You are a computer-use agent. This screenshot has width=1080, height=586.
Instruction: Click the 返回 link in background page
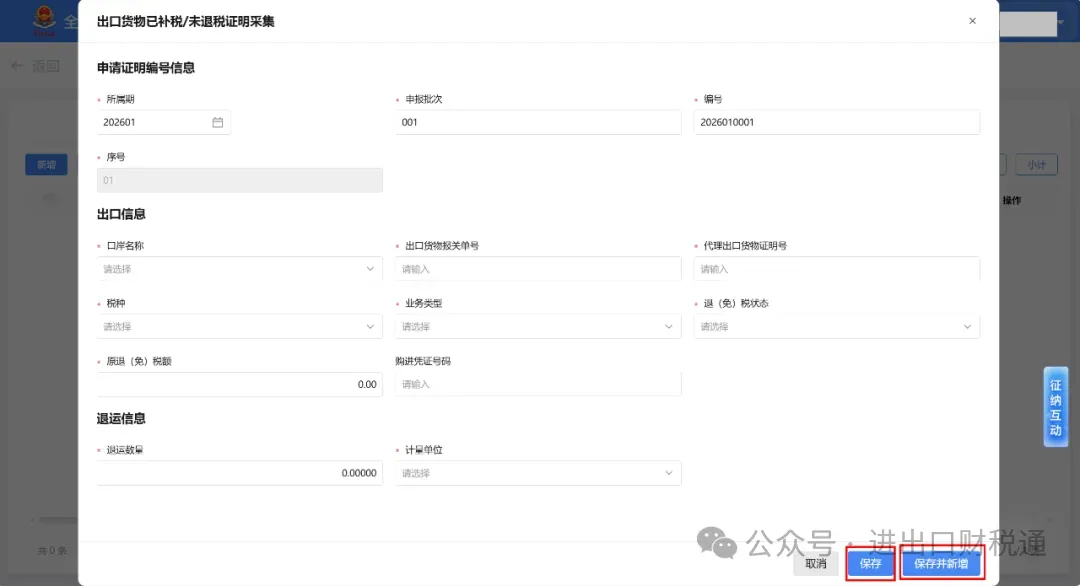click(x=45, y=66)
